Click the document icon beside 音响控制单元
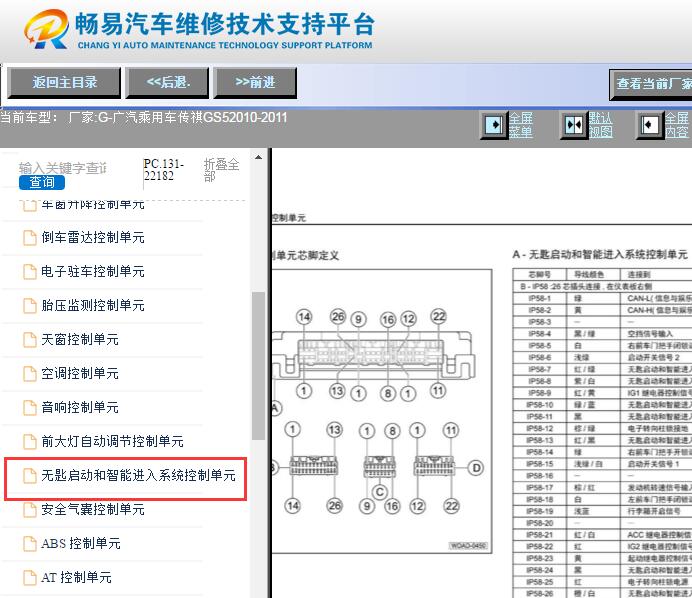The width and height of the screenshot is (692, 598). point(30,407)
